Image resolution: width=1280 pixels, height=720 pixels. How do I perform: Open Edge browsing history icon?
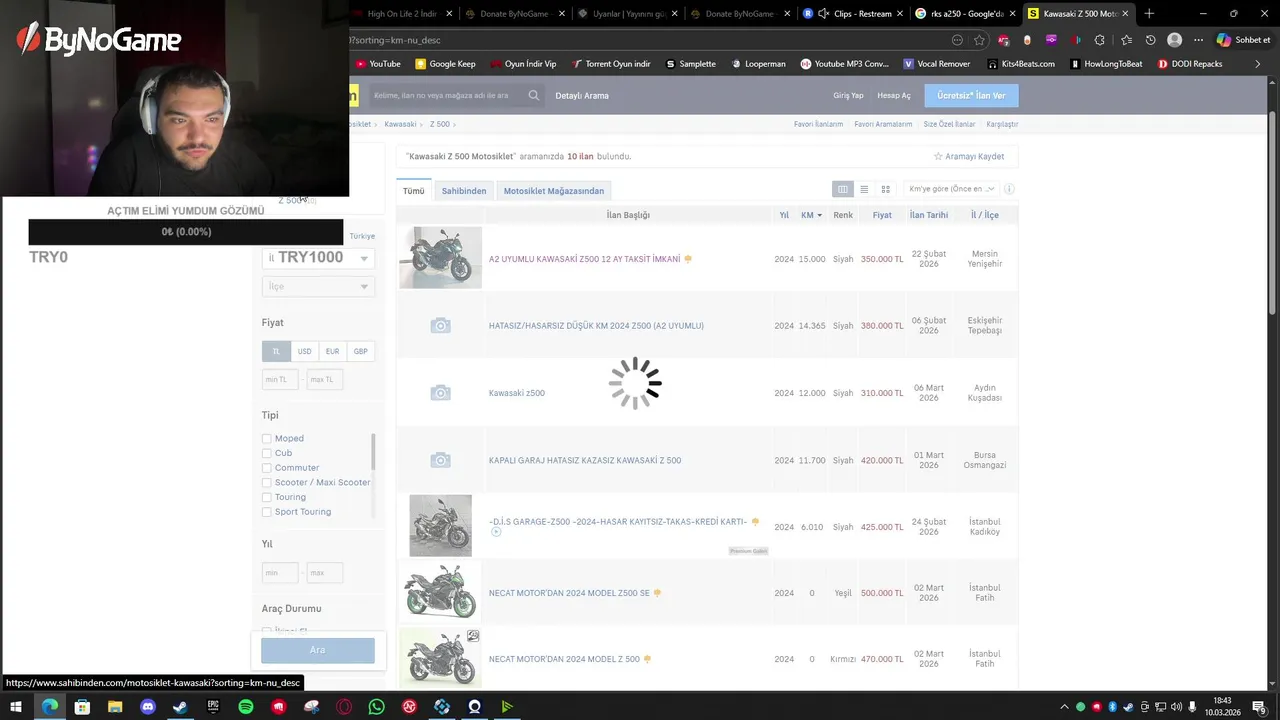[x=1150, y=40]
